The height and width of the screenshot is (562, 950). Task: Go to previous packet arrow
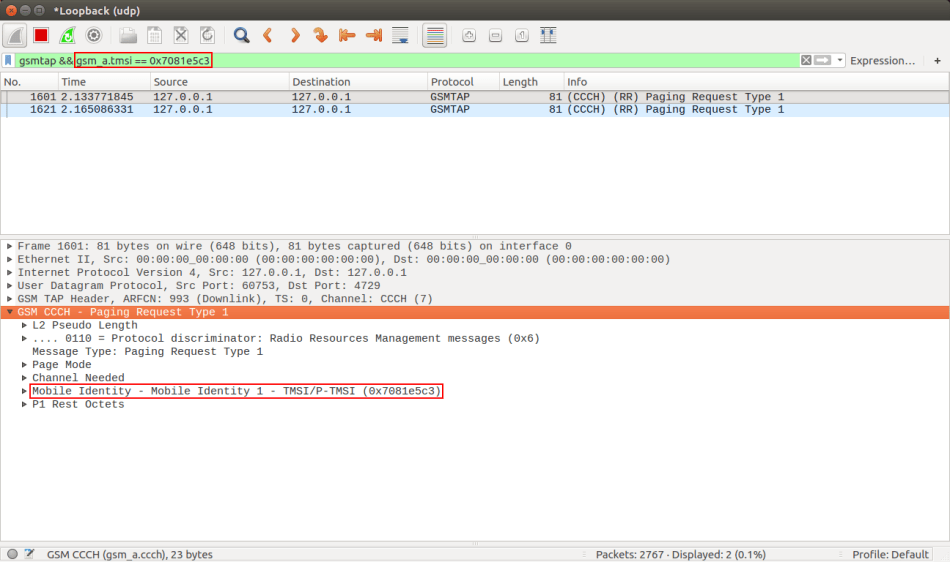point(268,35)
